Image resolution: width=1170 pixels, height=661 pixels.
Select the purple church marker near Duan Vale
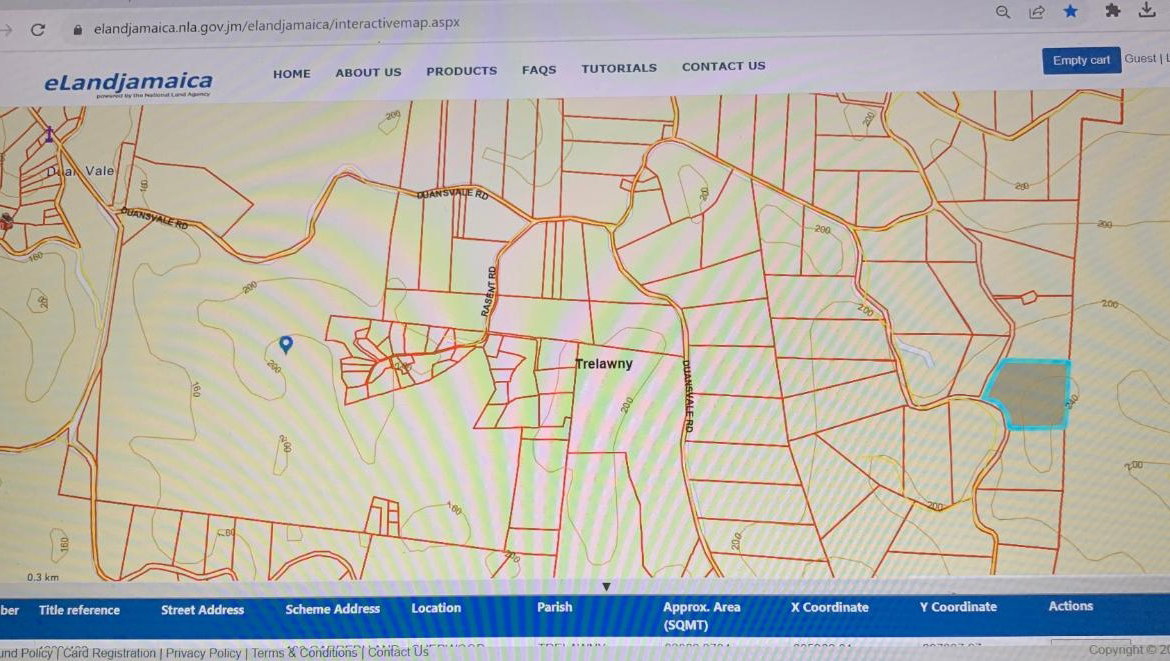click(x=49, y=134)
